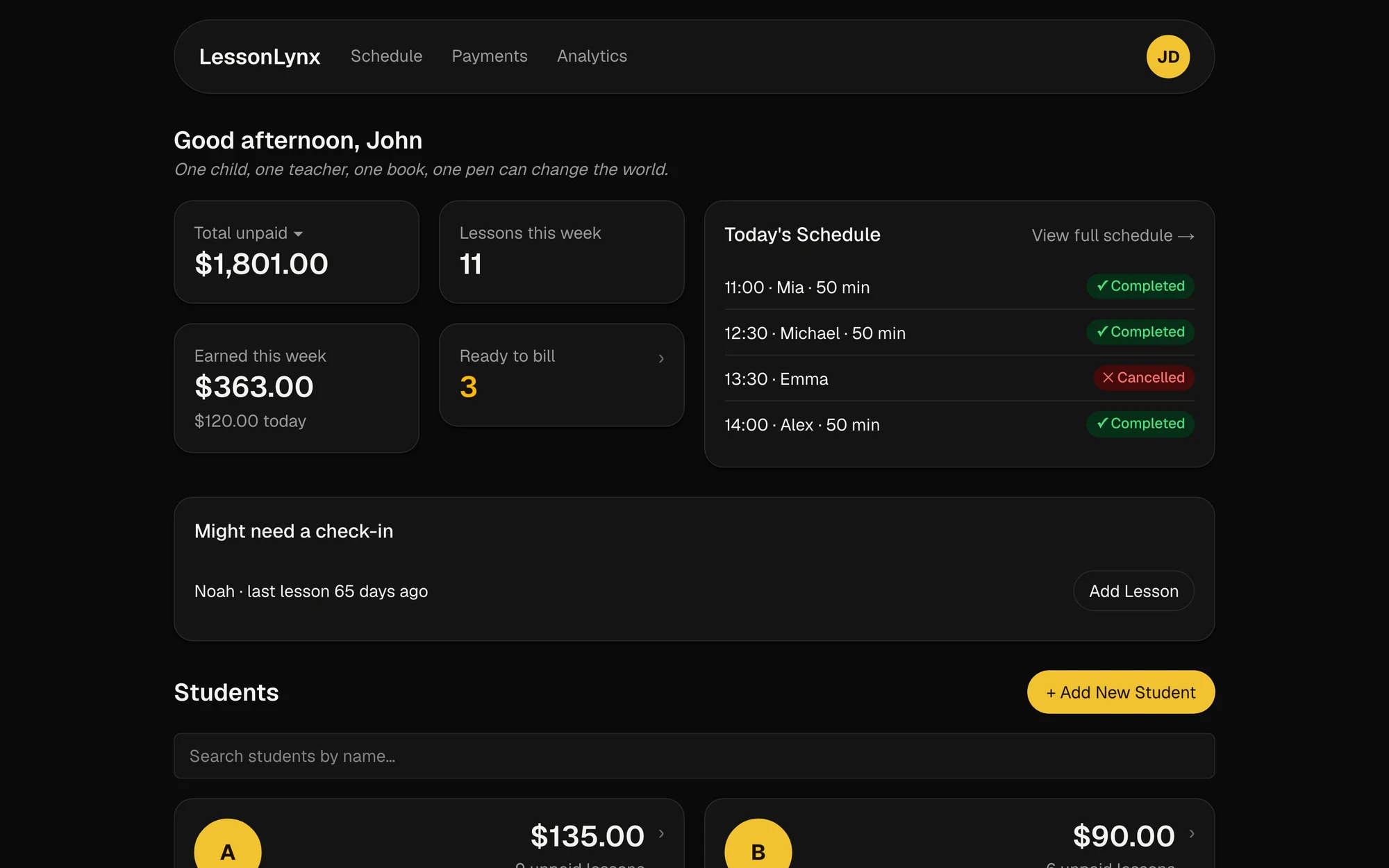Click View full schedule link
1389x868 pixels.
(x=1113, y=236)
